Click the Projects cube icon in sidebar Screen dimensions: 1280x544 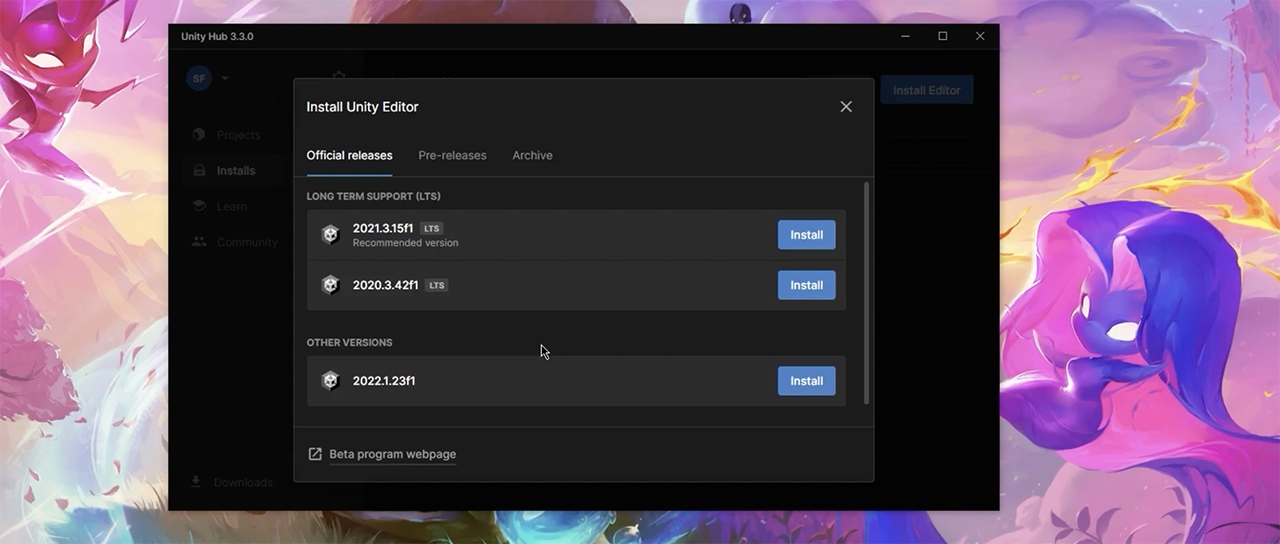tap(199, 135)
